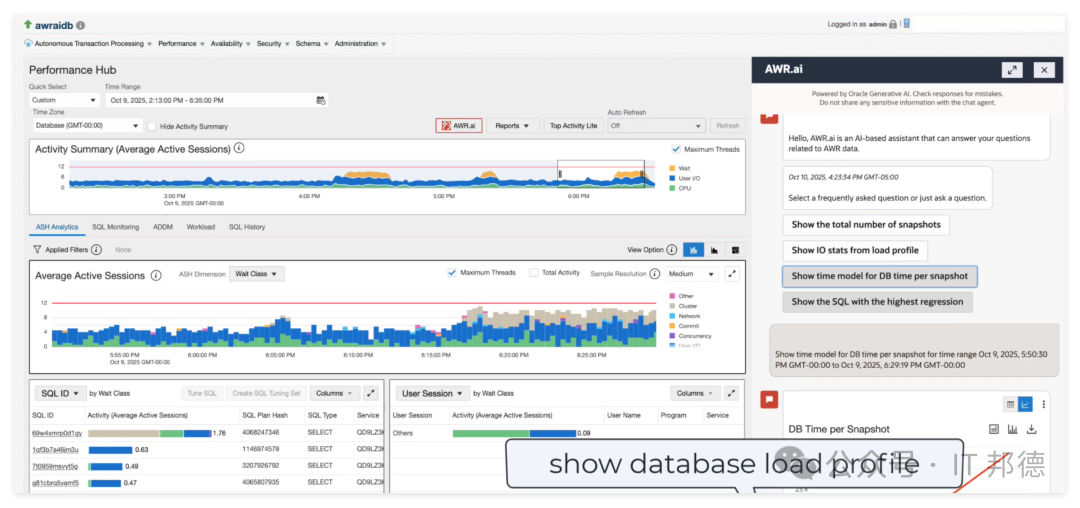Click Average Active Sessions info icon
Viewport: 1080px width, 508px height.
(156, 275)
